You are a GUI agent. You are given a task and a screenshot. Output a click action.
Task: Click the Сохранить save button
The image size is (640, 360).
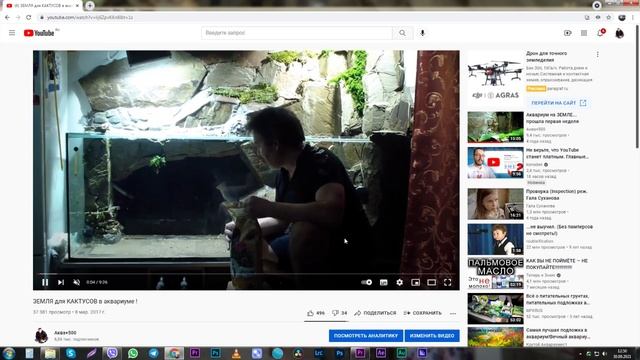[x=422, y=313]
